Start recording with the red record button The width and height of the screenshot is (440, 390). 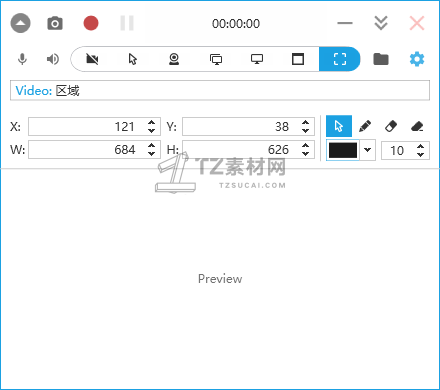pyautogui.click(x=91, y=23)
